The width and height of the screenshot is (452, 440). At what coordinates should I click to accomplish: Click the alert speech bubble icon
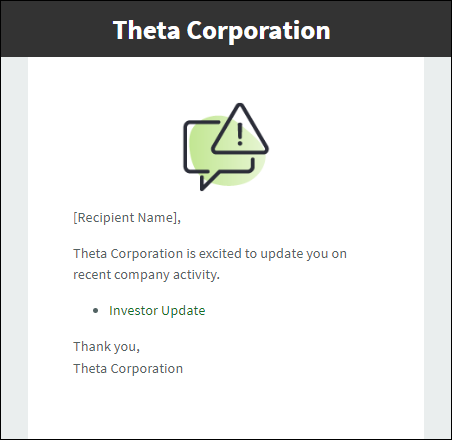pos(226,147)
